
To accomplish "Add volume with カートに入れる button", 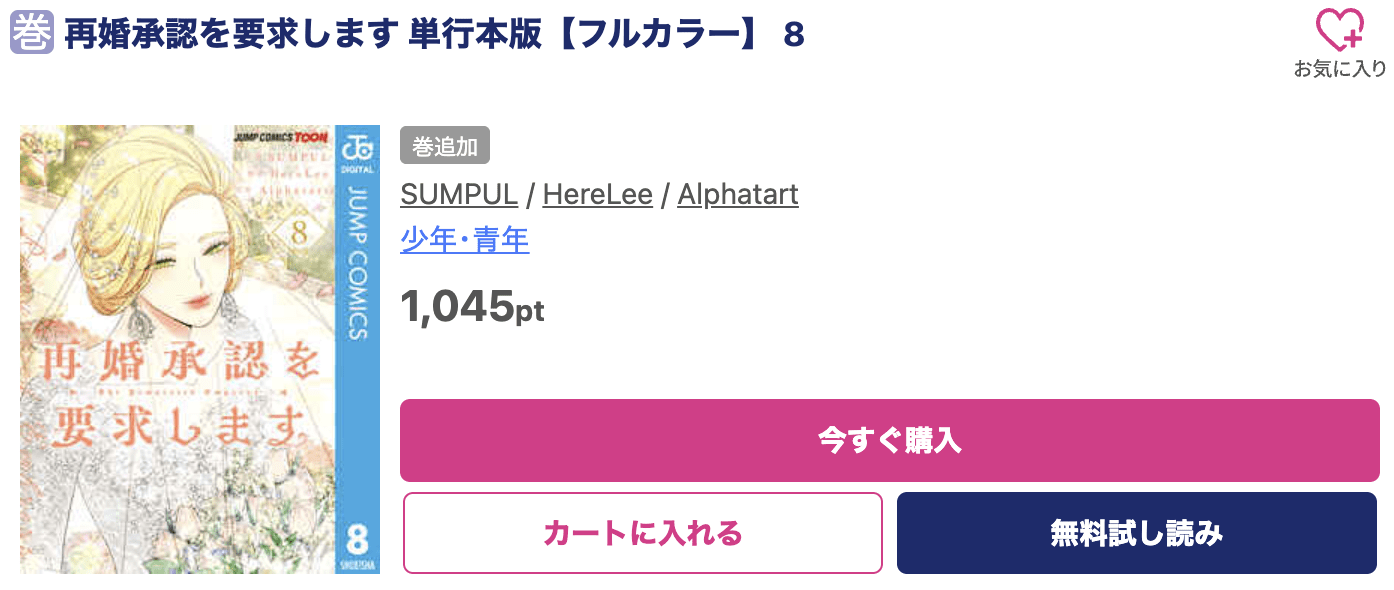I will pos(643,533).
